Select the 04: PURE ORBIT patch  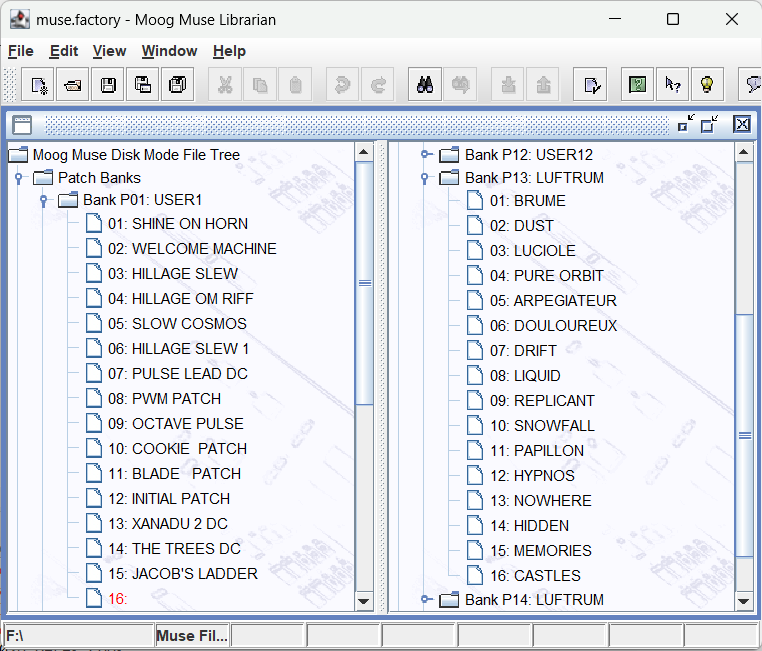tap(558, 275)
